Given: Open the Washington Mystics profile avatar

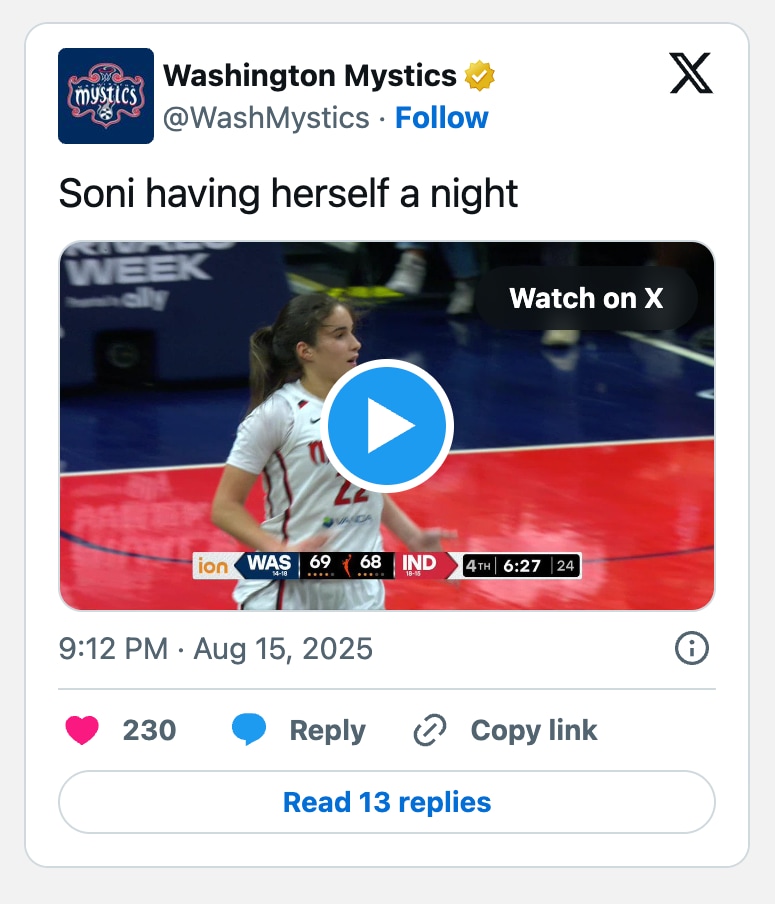Looking at the screenshot, I should tap(106, 96).
